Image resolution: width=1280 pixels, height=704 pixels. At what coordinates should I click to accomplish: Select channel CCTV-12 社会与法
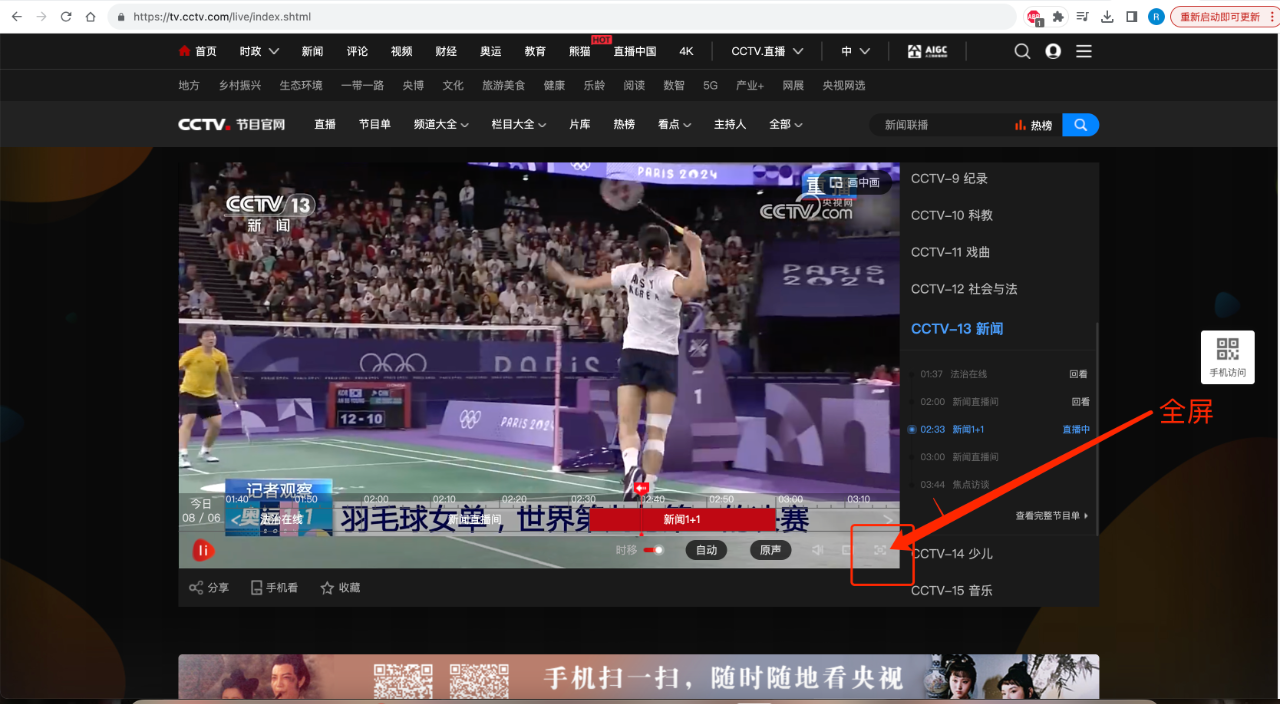click(x=964, y=289)
